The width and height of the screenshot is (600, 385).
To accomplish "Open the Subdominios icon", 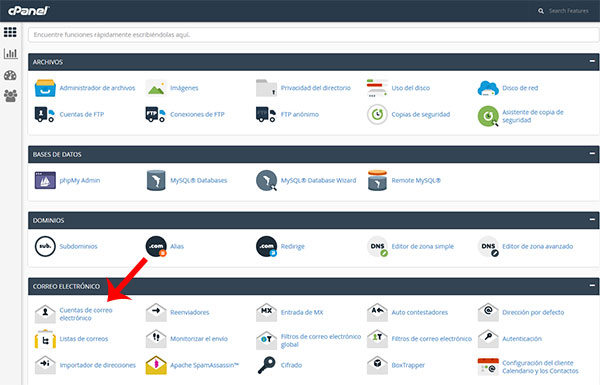I will coord(45,246).
